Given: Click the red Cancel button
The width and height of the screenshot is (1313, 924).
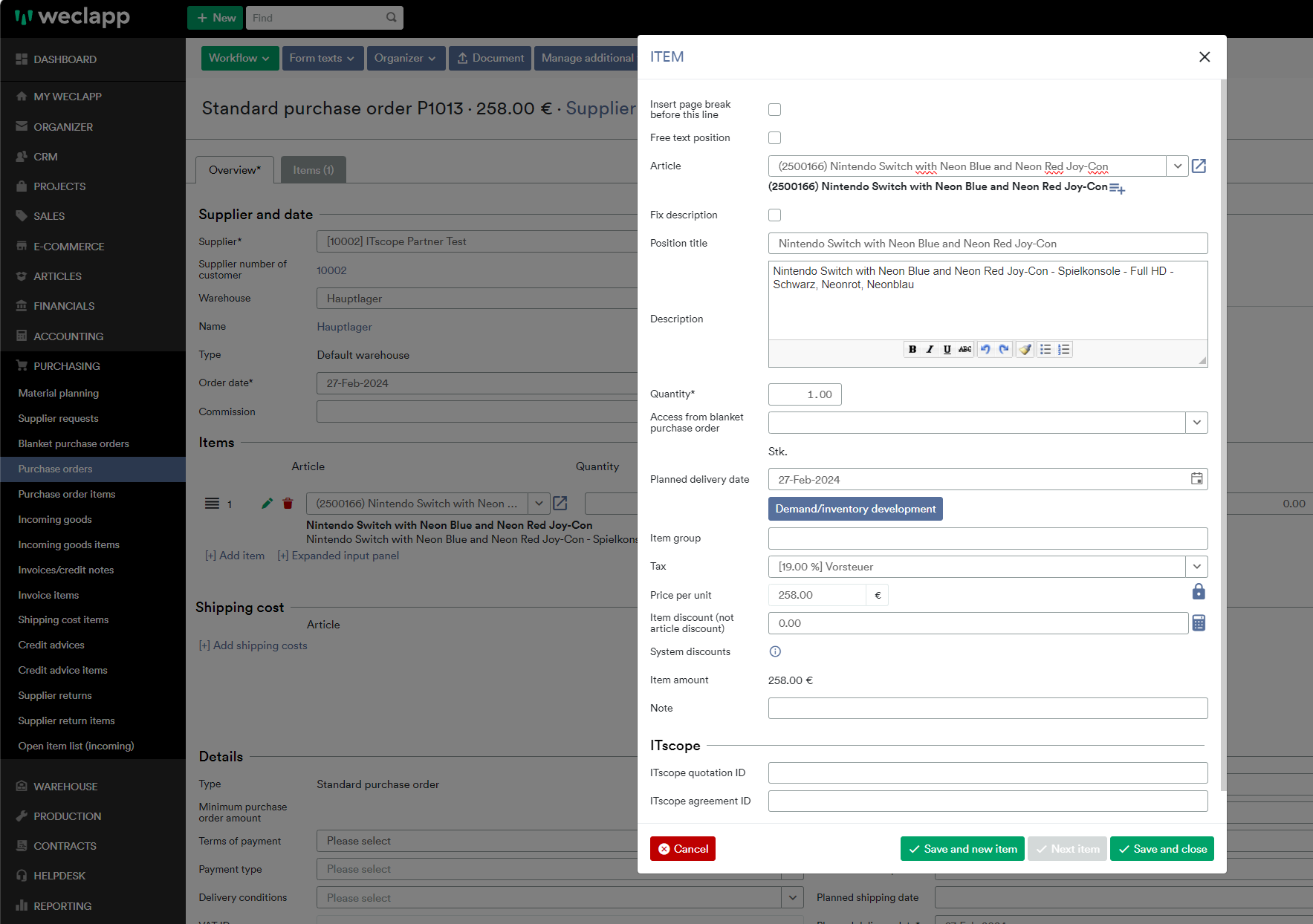Looking at the screenshot, I should [682, 849].
